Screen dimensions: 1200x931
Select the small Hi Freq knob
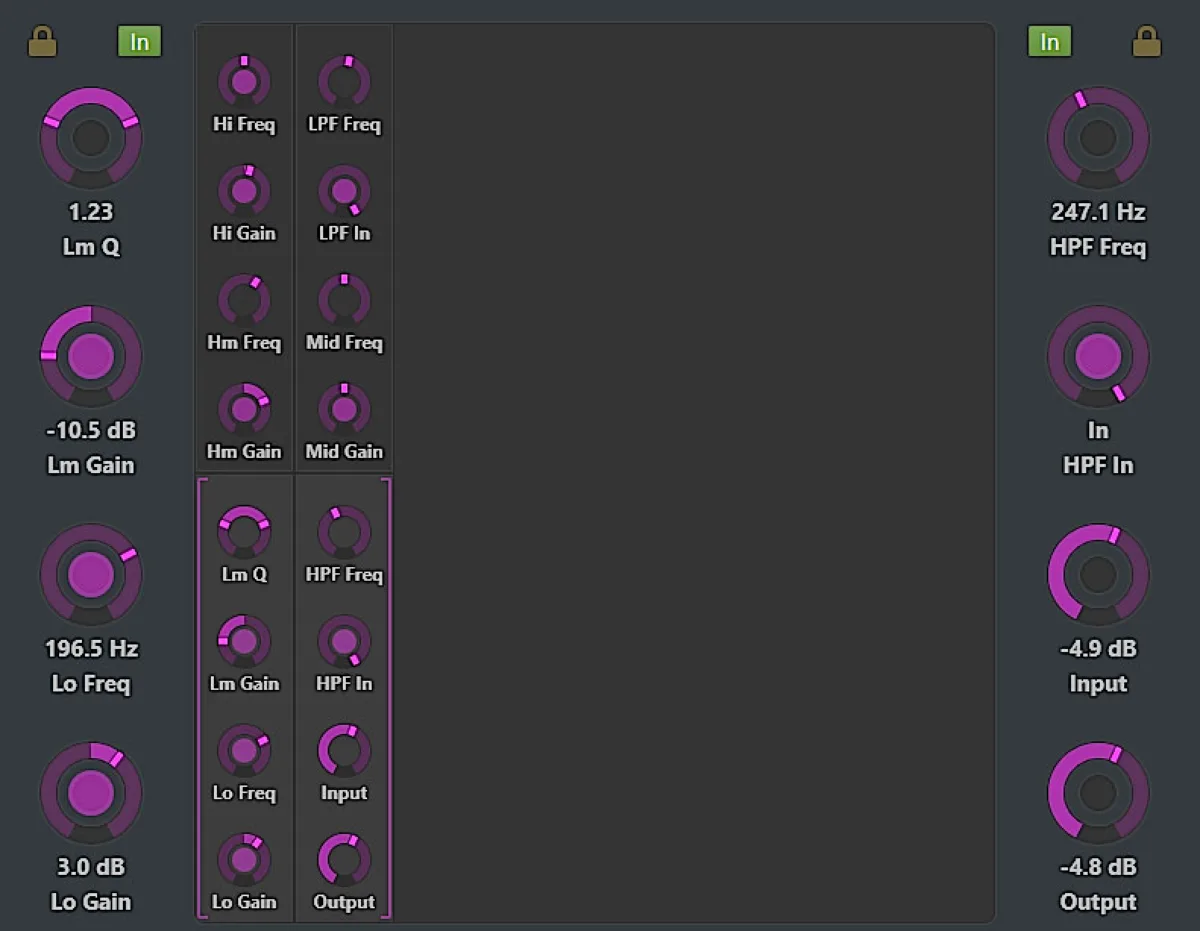(x=244, y=82)
